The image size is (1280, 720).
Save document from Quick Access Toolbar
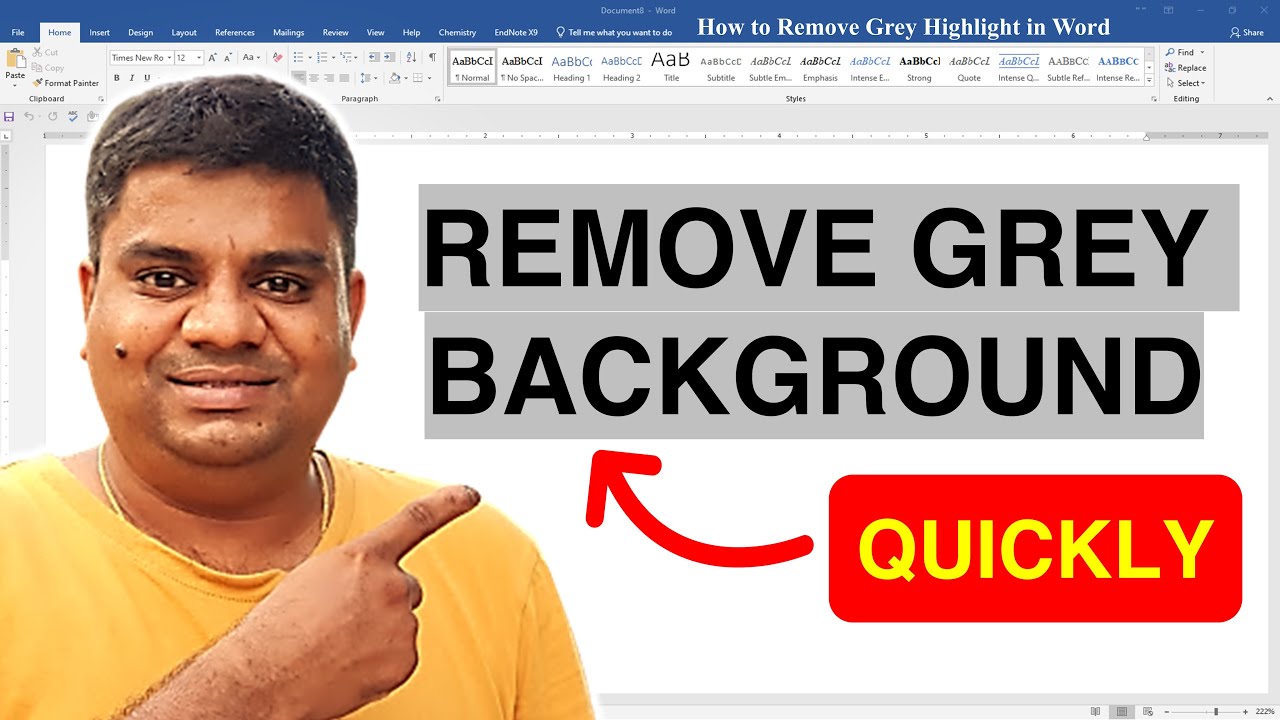[x=9, y=116]
